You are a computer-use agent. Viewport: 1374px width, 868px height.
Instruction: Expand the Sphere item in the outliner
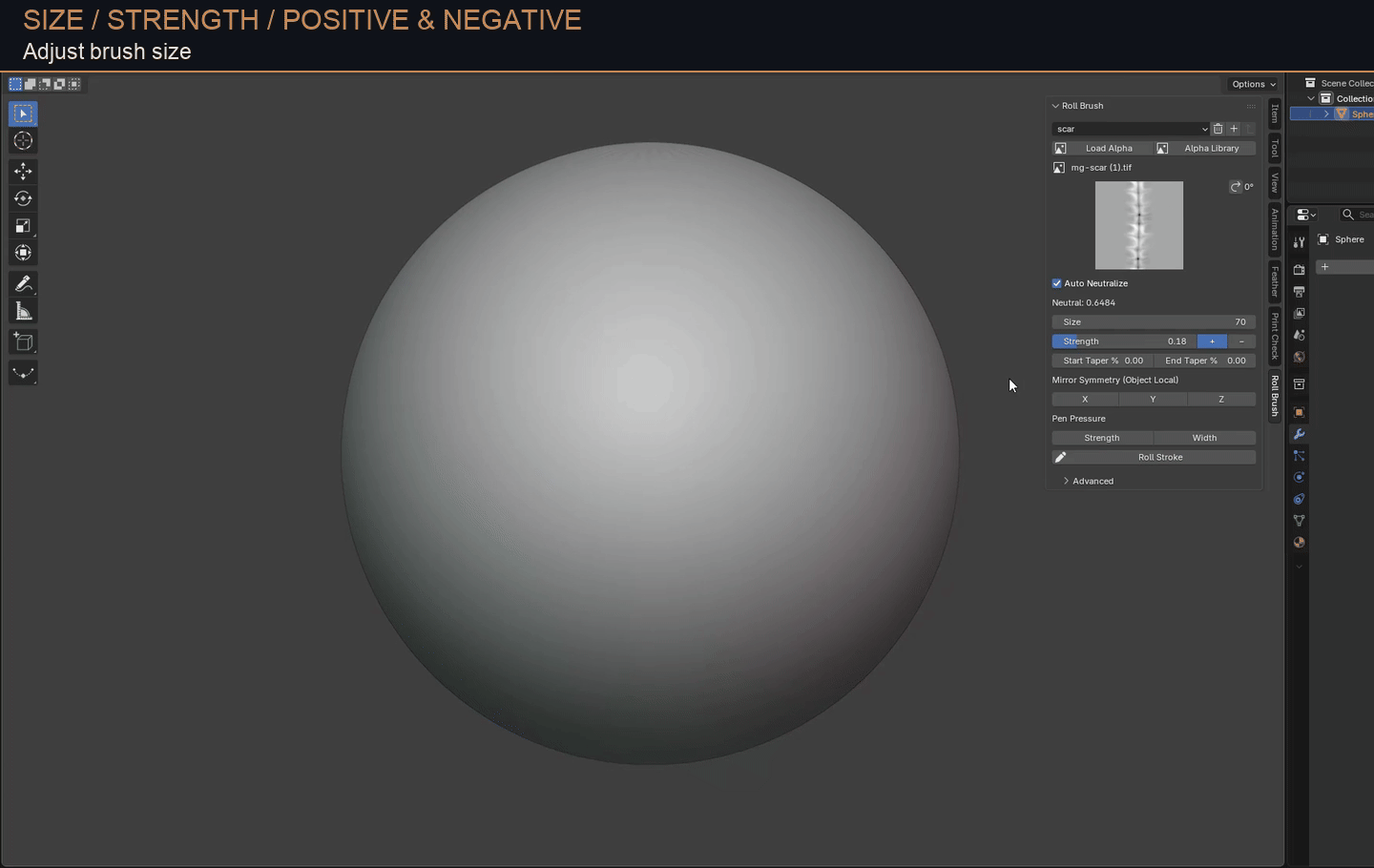click(x=1326, y=114)
